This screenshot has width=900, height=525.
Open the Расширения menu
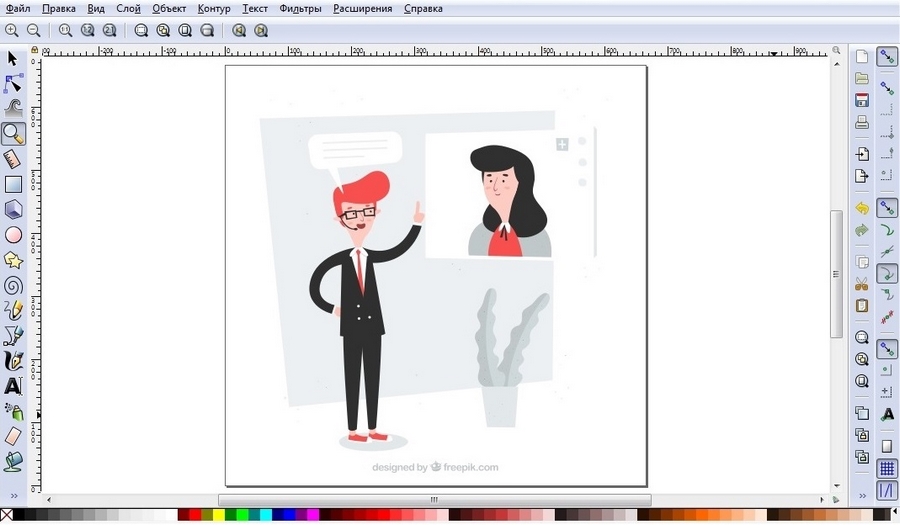(x=362, y=9)
